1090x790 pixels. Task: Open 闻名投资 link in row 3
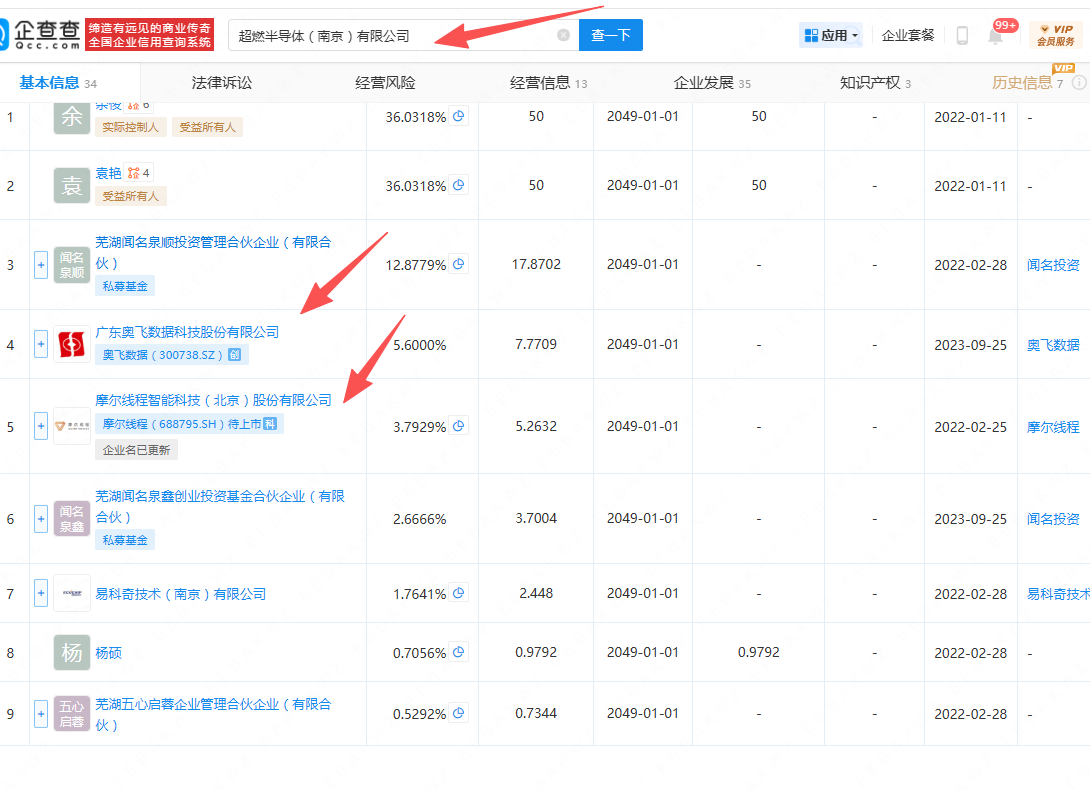[x=1053, y=265]
